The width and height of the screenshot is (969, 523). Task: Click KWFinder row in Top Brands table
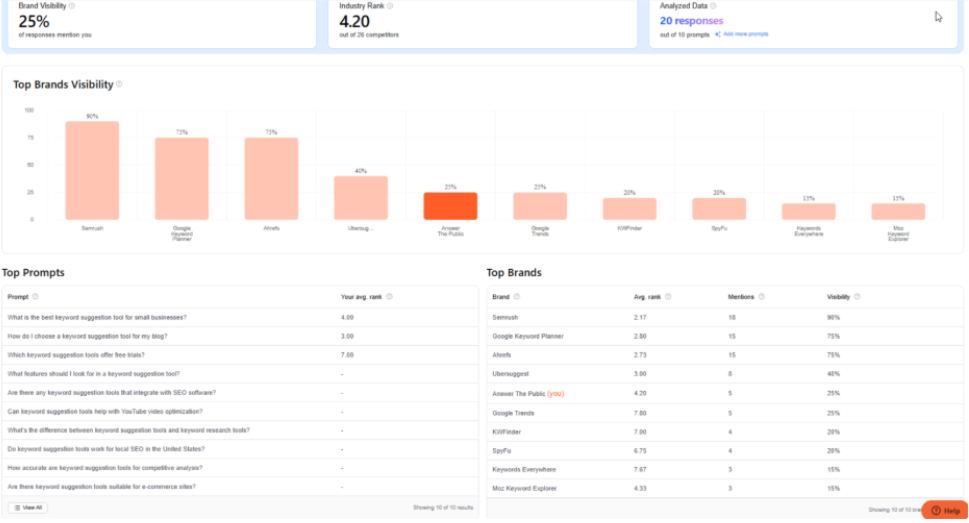725,432
